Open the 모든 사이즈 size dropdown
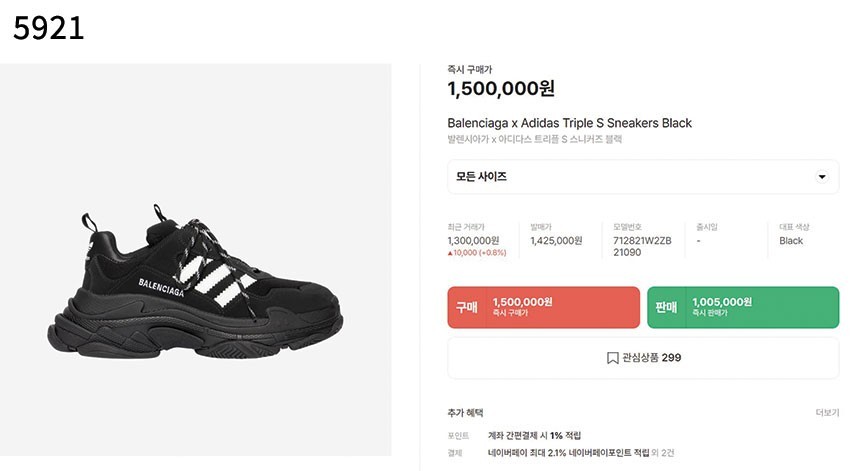The width and height of the screenshot is (860, 471). coord(642,177)
